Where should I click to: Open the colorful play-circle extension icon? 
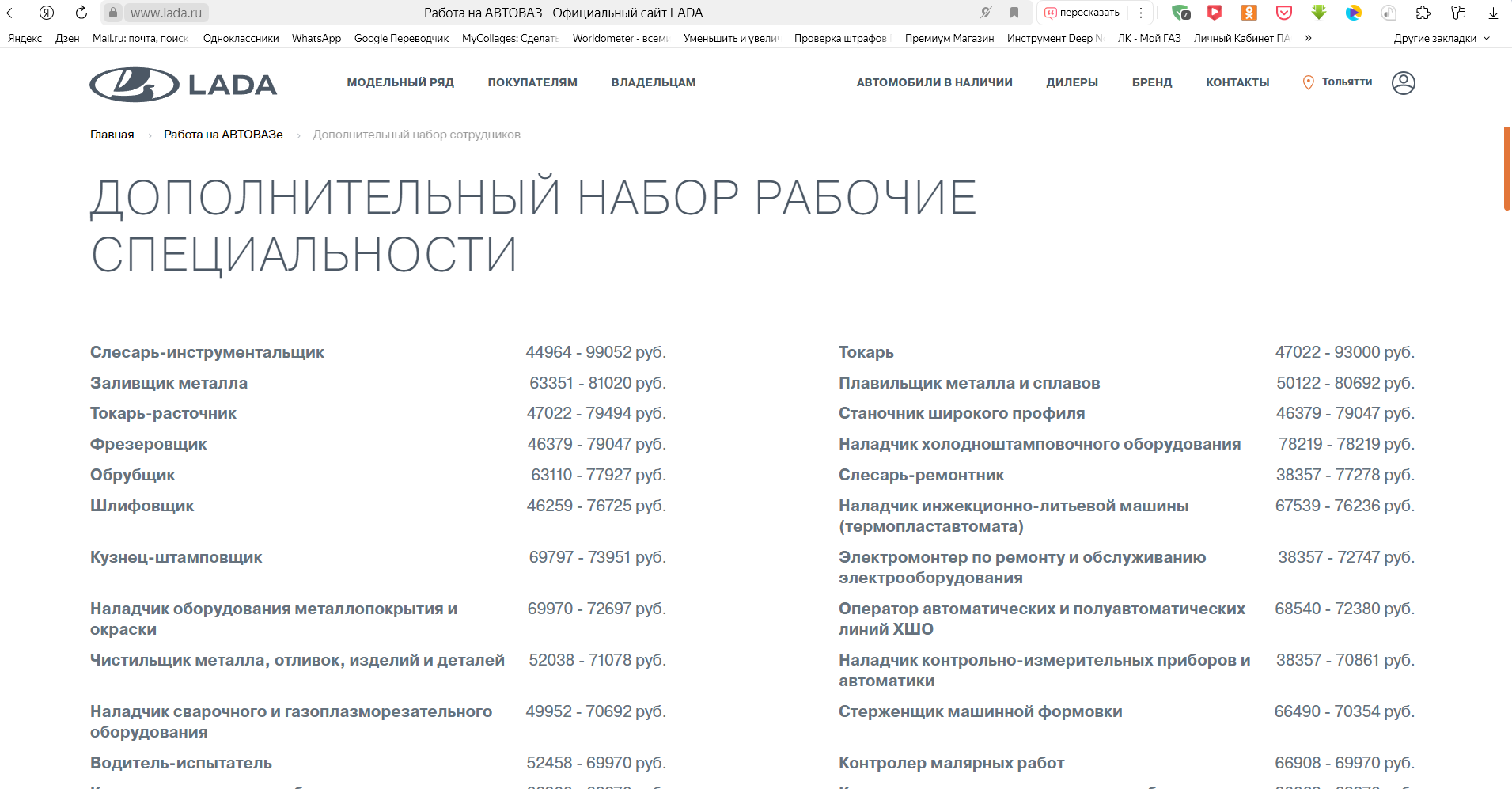pos(1354,13)
